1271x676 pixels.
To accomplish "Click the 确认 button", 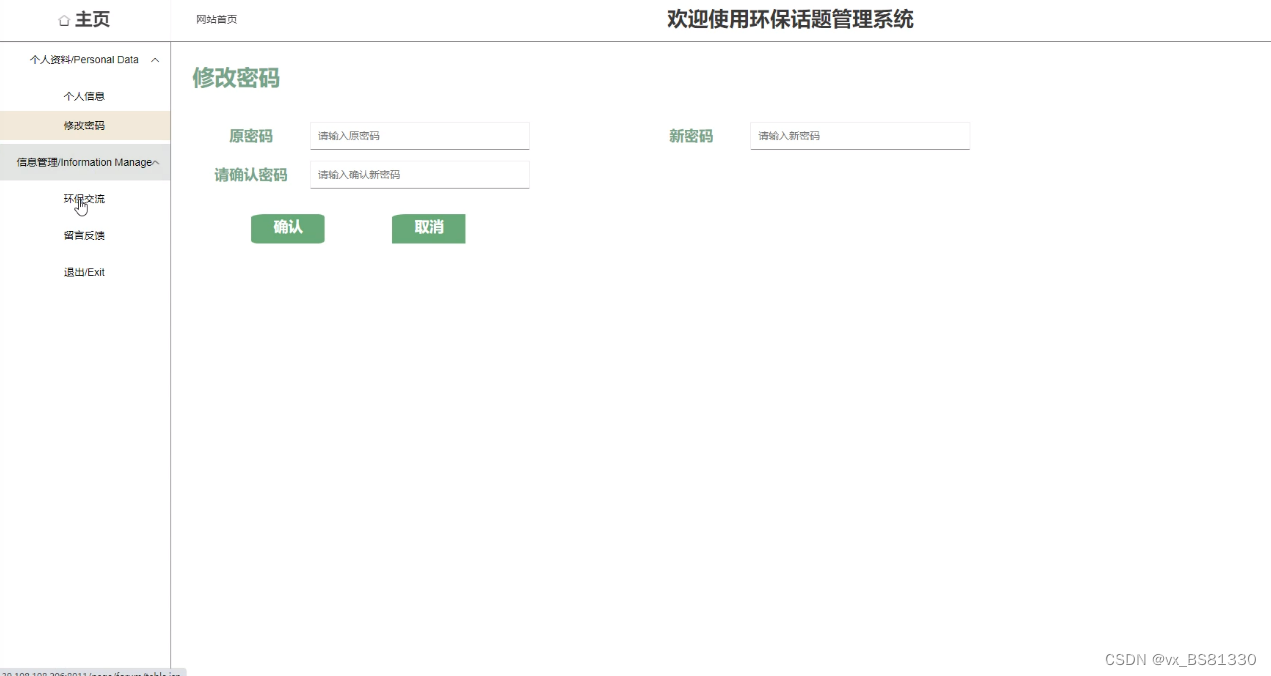I will click(288, 228).
